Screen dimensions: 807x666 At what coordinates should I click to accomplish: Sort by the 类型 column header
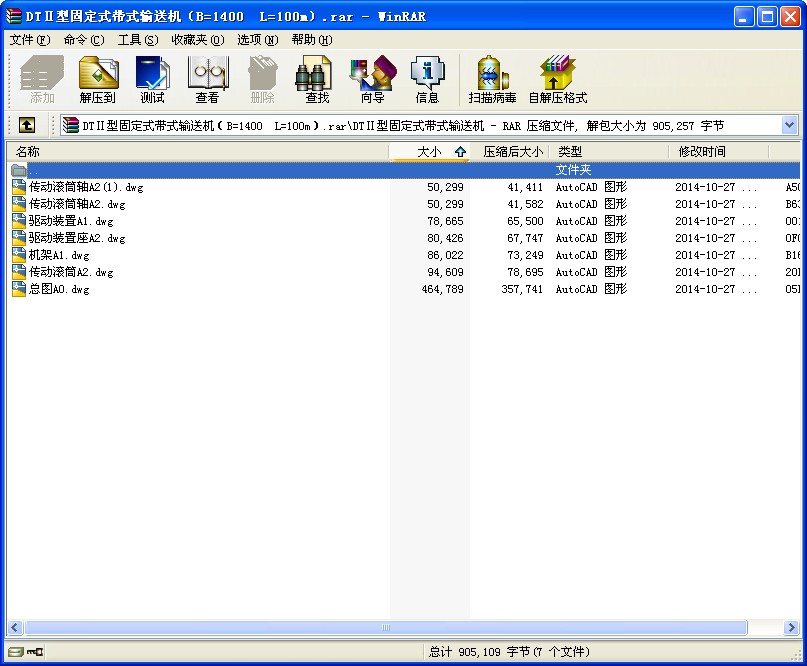(609, 152)
